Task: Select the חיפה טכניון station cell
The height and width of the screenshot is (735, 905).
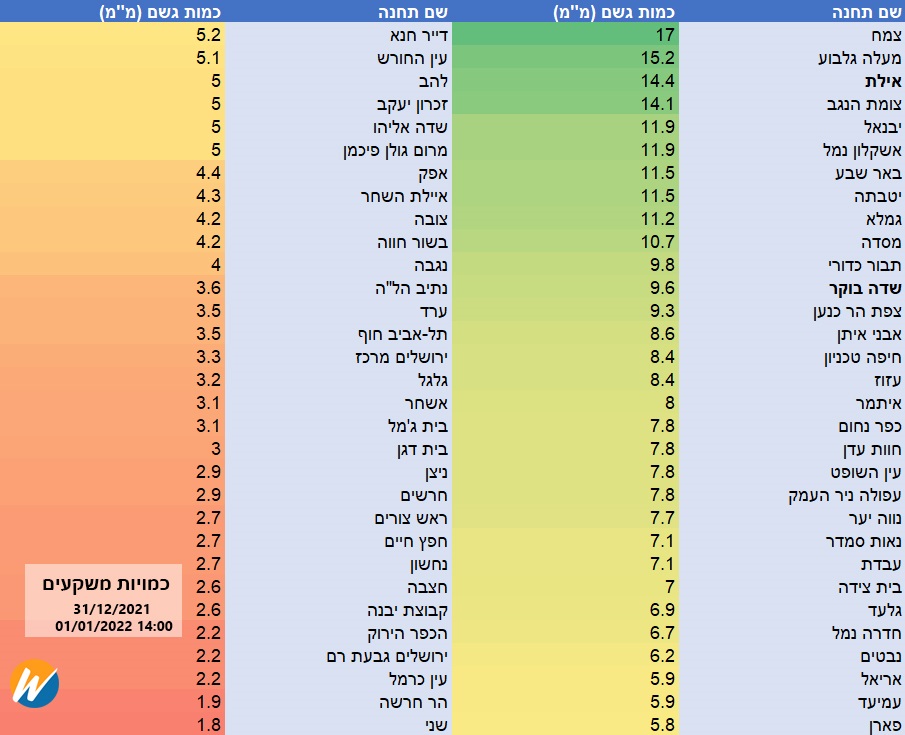Action: pos(862,357)
